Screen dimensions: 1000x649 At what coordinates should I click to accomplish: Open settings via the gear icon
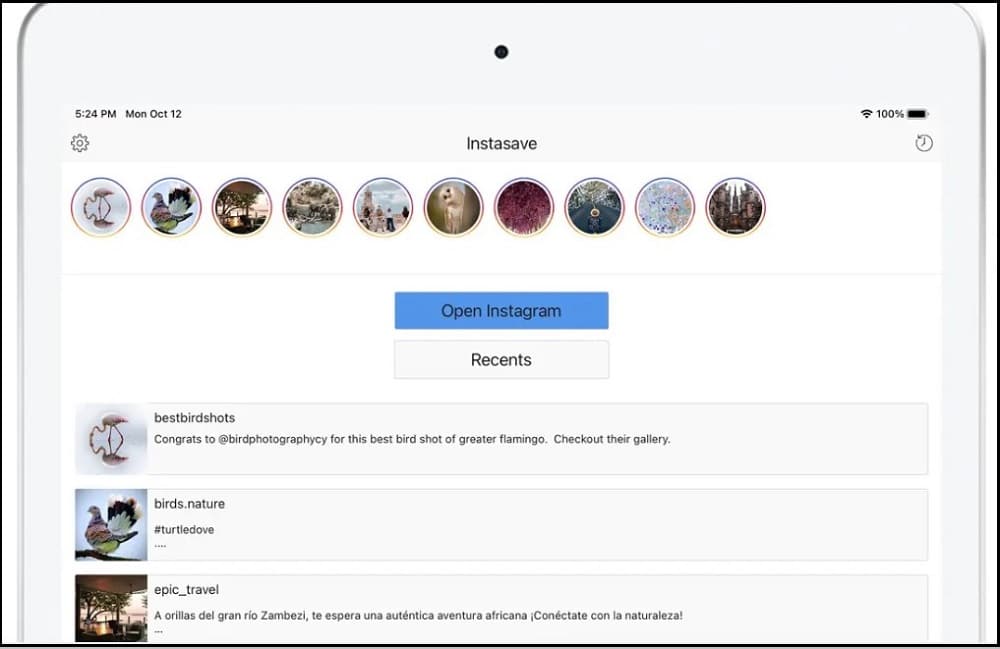tap(80, 143)
